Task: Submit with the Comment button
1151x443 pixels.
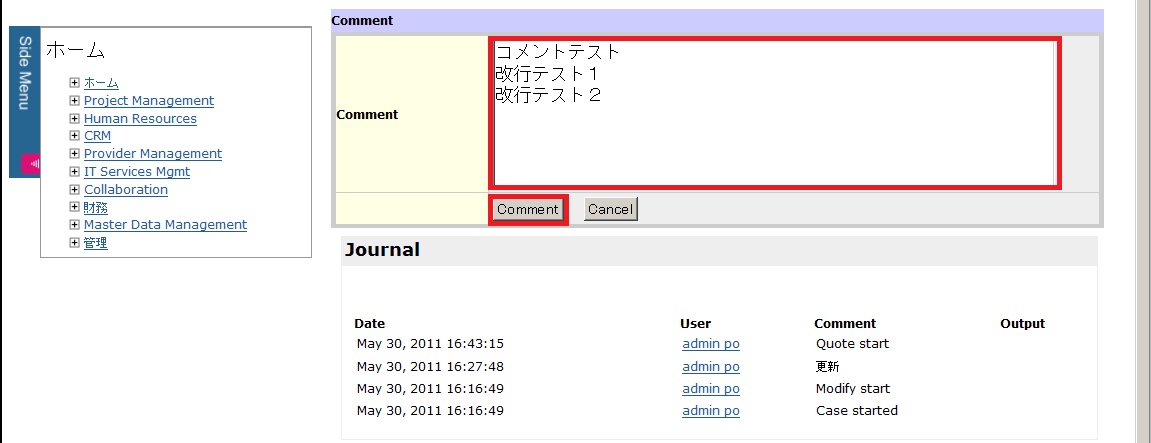Action: point(528,209)
